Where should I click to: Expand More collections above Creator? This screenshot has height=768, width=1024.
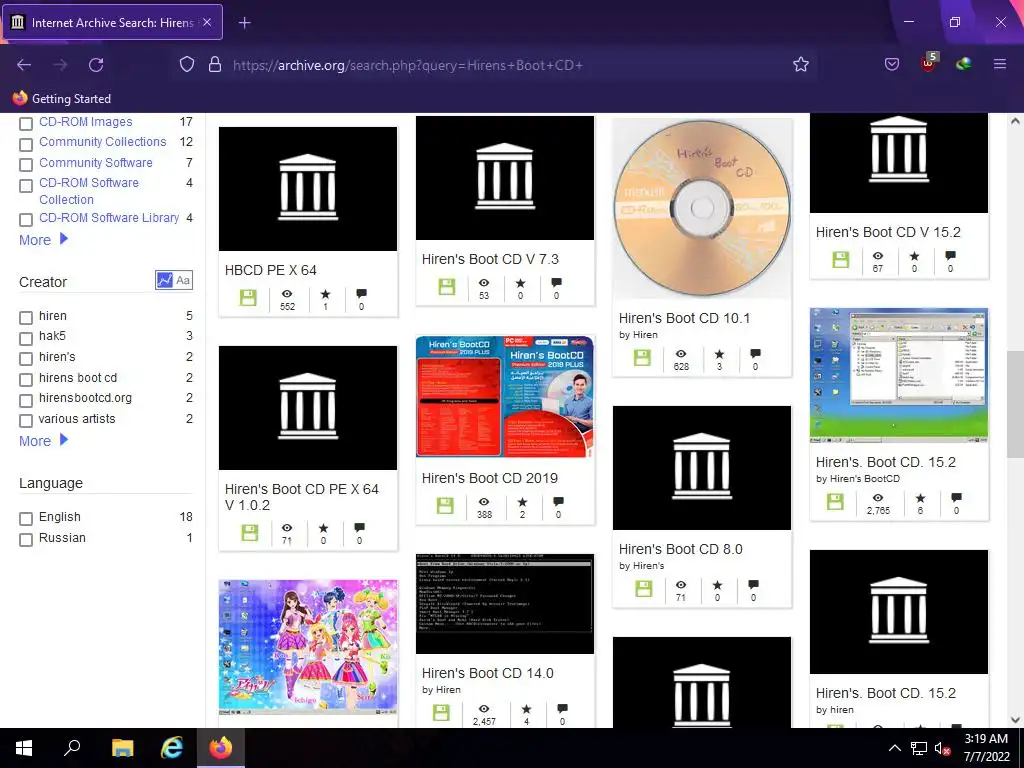[43, 240]
